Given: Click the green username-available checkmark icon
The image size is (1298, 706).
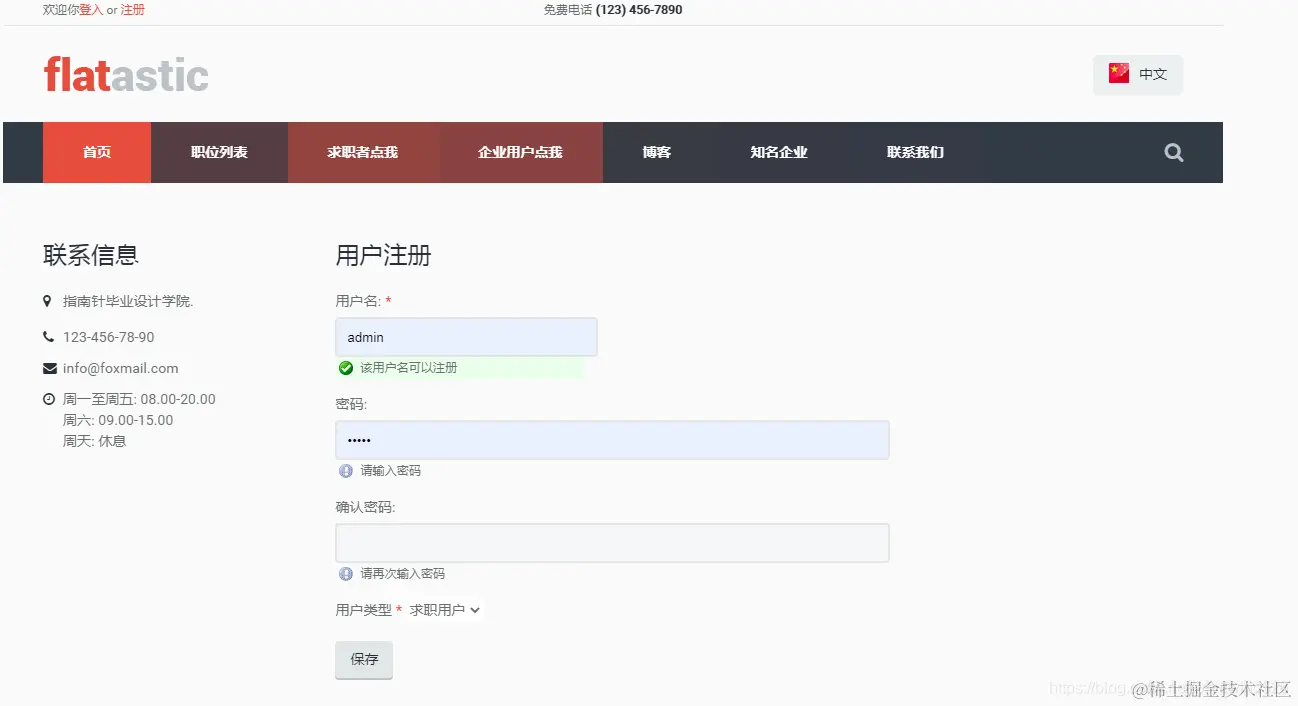Looking at the screenshot, I should point(346,368).
